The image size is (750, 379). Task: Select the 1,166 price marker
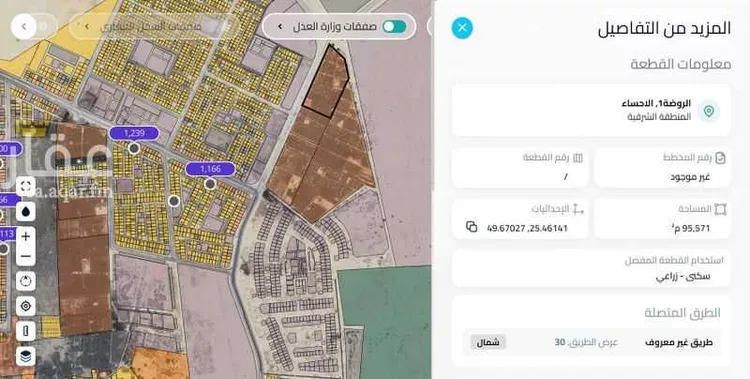click(210, 169)
